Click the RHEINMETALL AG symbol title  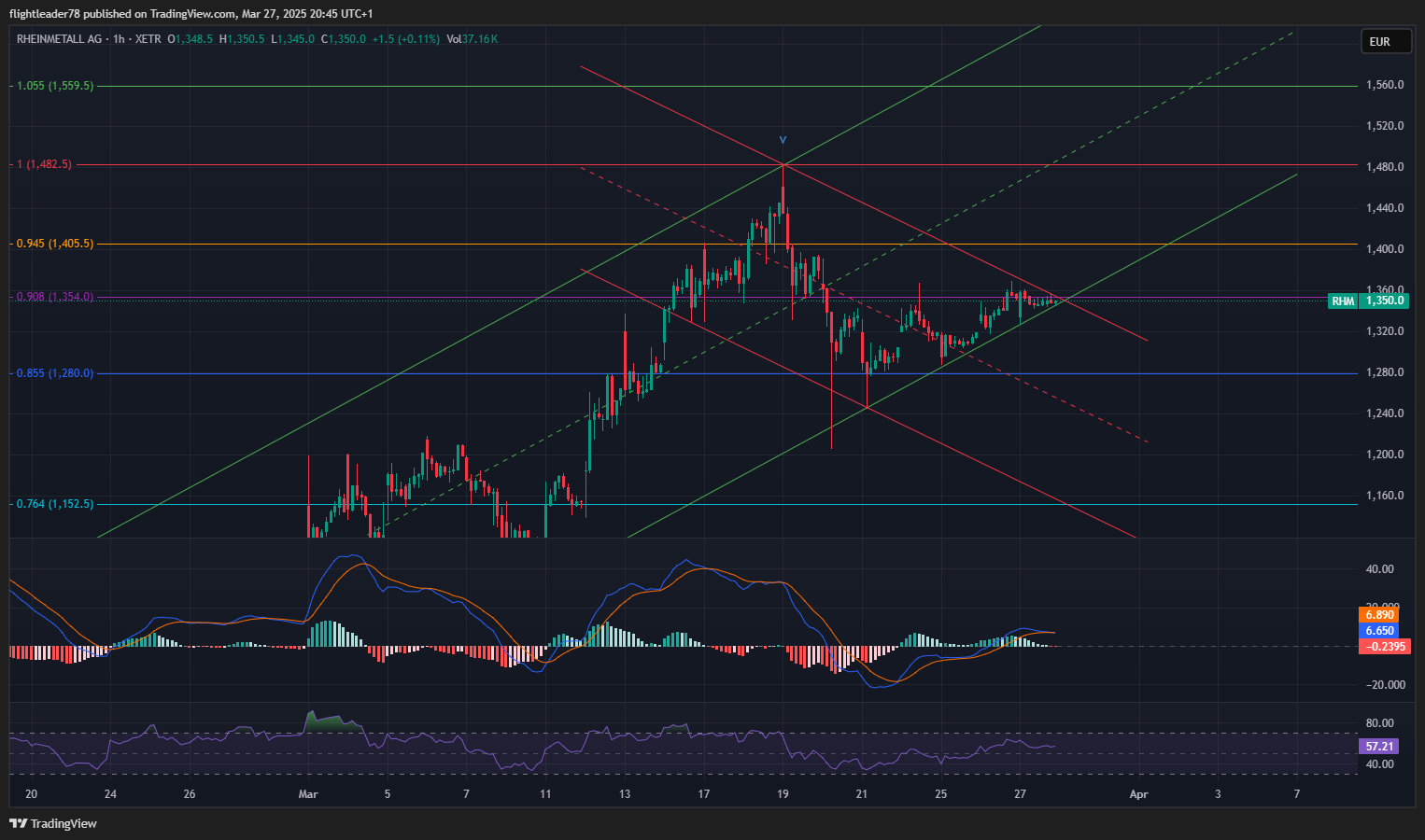pyautogui.click(x=60, y=39)
